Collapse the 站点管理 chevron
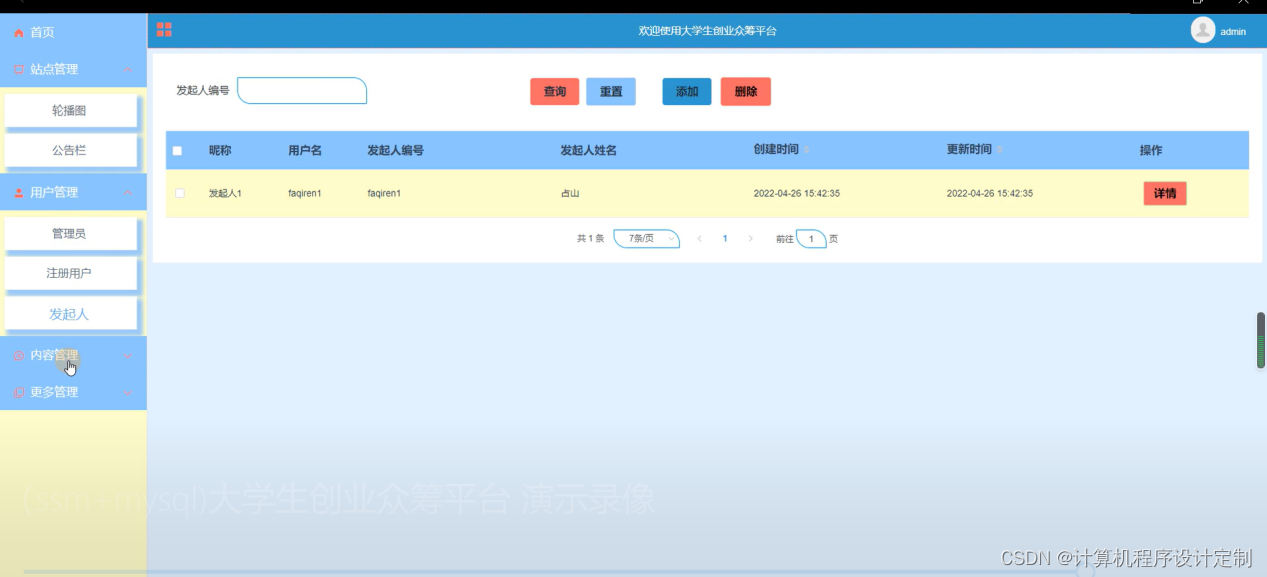The height and width of the screenshot is (577, 1267). click(x=127, y=69)
